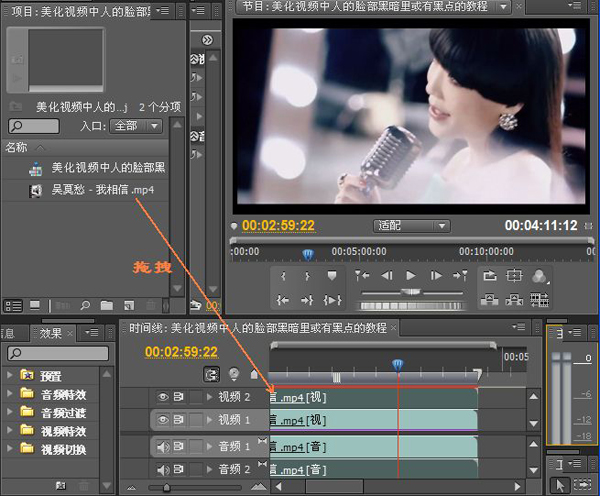
Task: Click the Lift button
Action: 489,300
